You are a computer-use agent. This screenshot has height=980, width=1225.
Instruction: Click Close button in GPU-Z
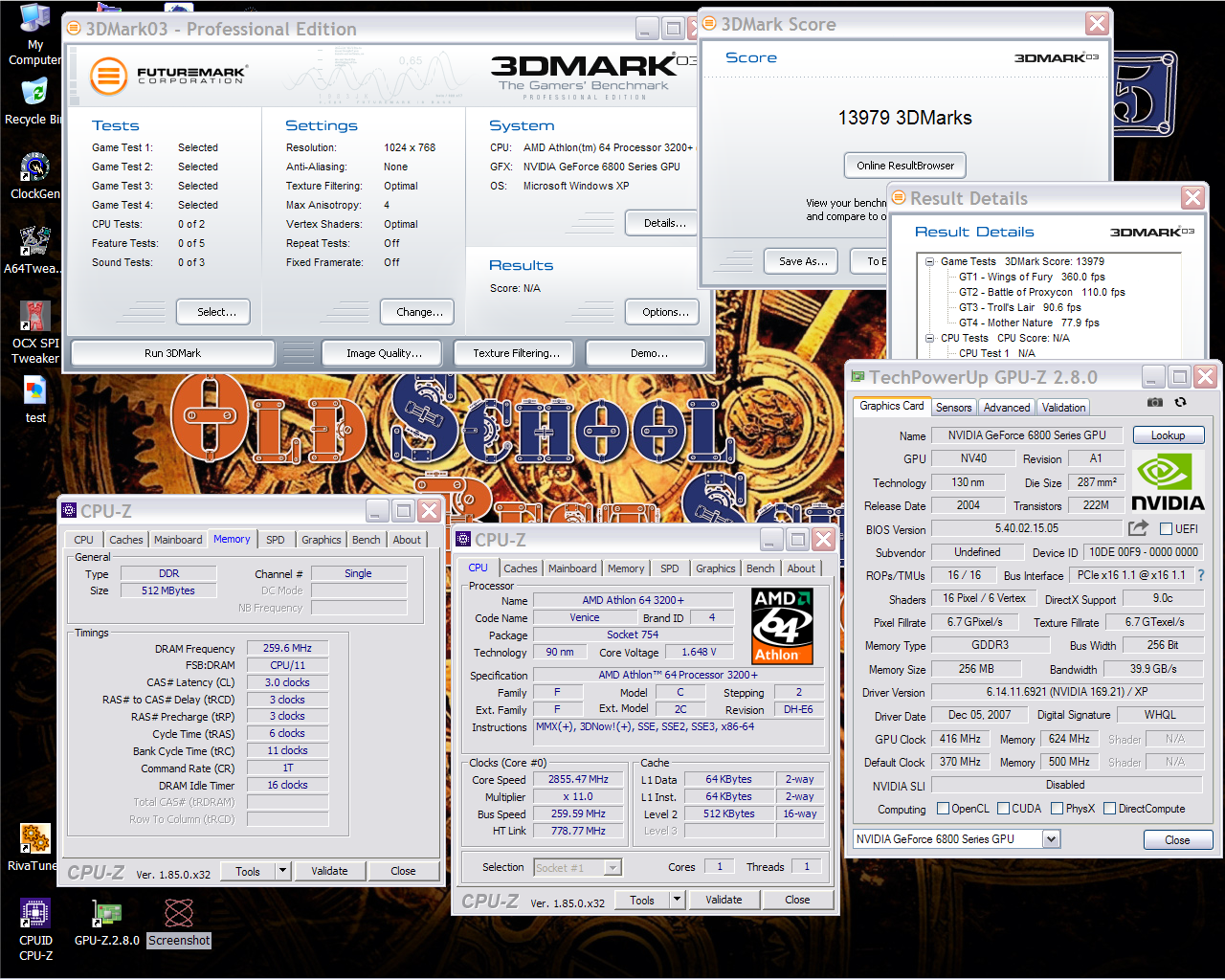pyautogui.click(x=1177, y=840)
